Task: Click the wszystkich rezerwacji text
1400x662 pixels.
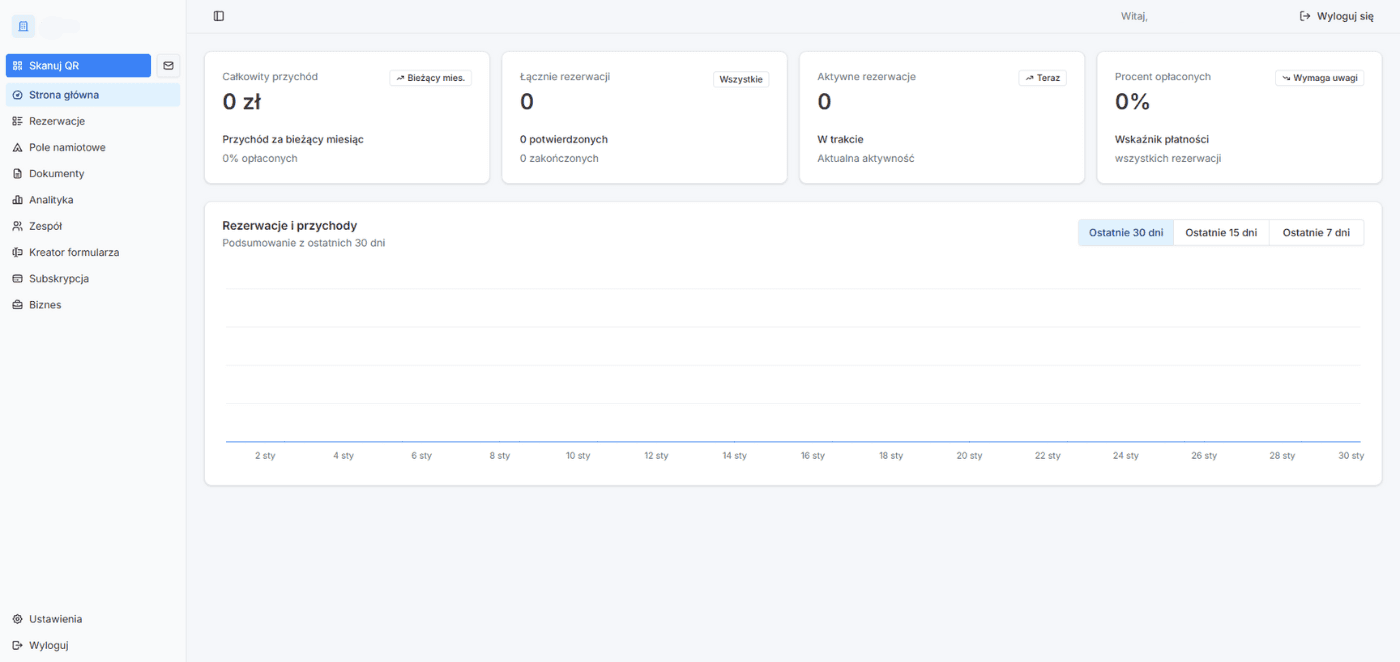Action: [1168, 159]
